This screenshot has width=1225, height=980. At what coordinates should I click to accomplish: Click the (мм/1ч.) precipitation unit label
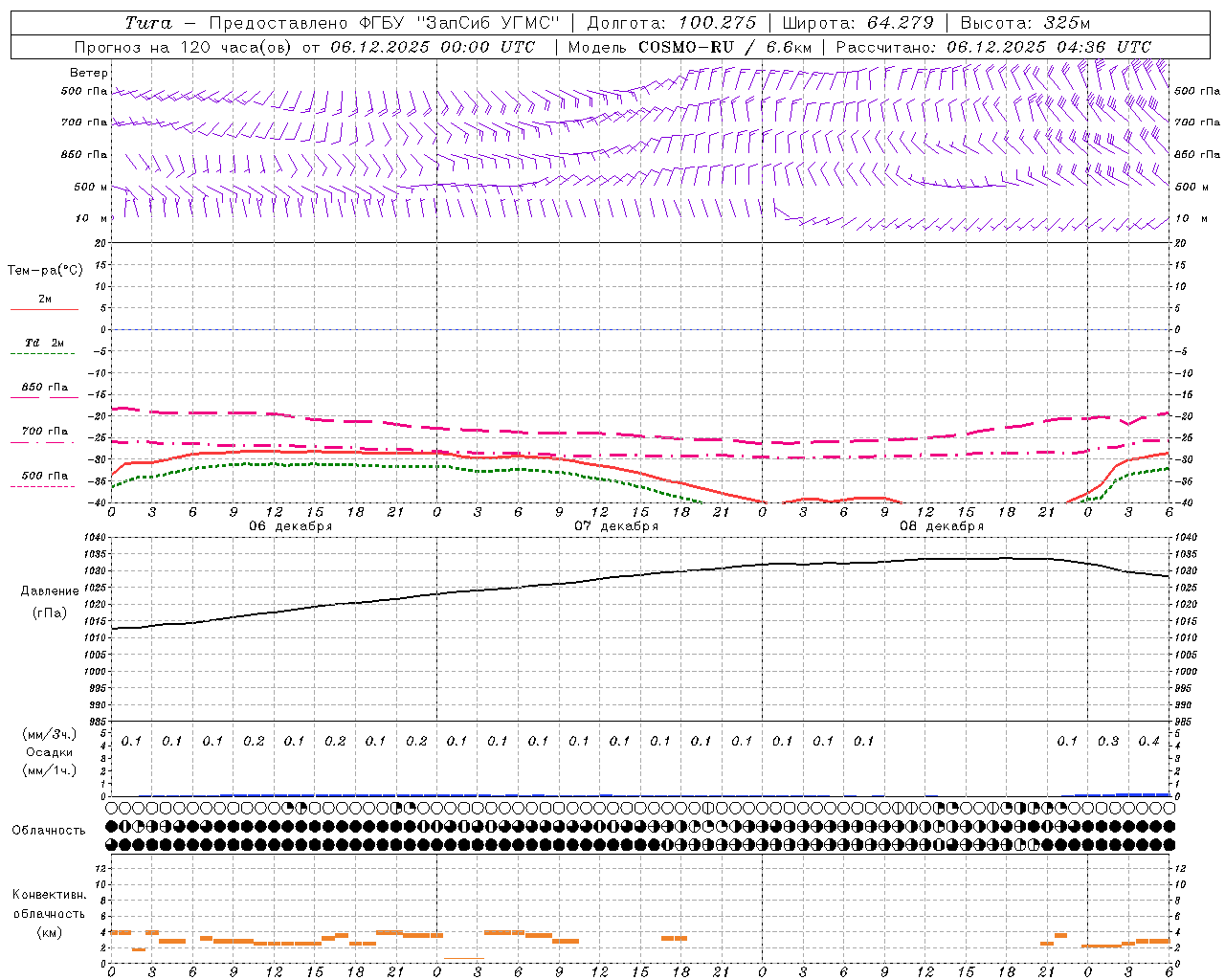point(49,770)
